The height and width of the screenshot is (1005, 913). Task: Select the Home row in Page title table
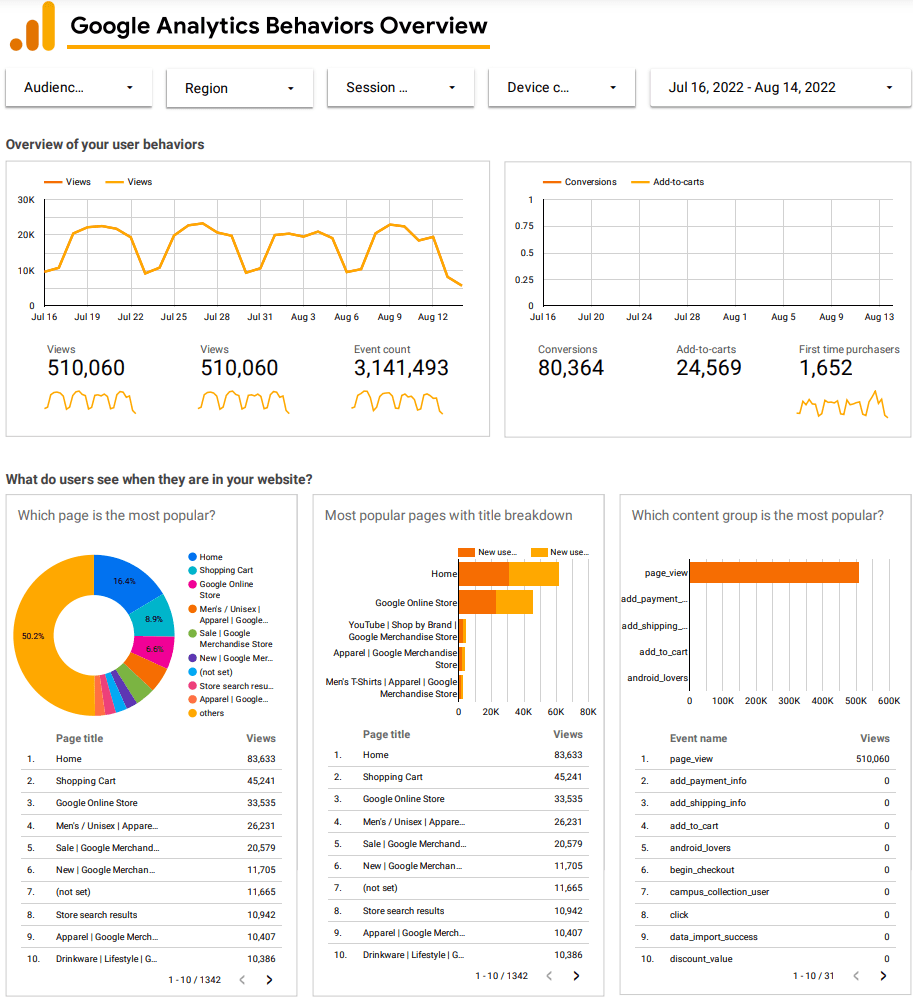[x=150, y=759]
